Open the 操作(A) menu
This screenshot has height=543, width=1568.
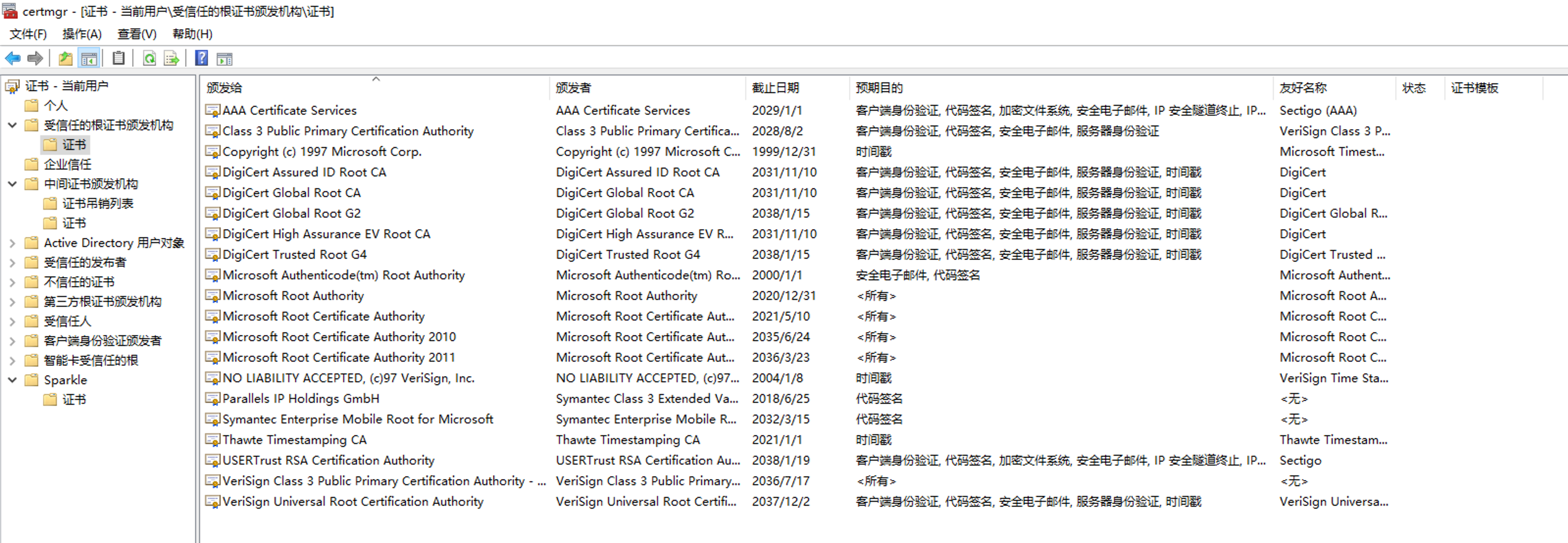[81, 34]
